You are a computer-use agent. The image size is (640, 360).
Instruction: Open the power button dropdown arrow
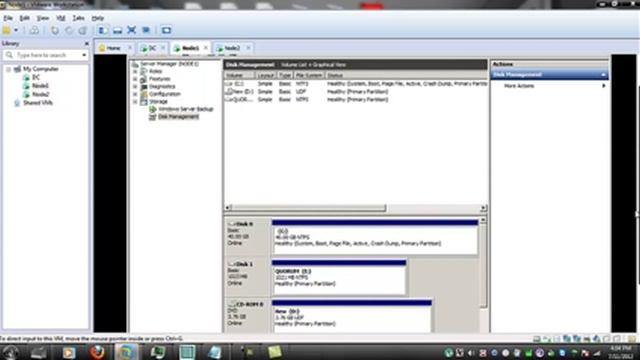coord(16,30)
